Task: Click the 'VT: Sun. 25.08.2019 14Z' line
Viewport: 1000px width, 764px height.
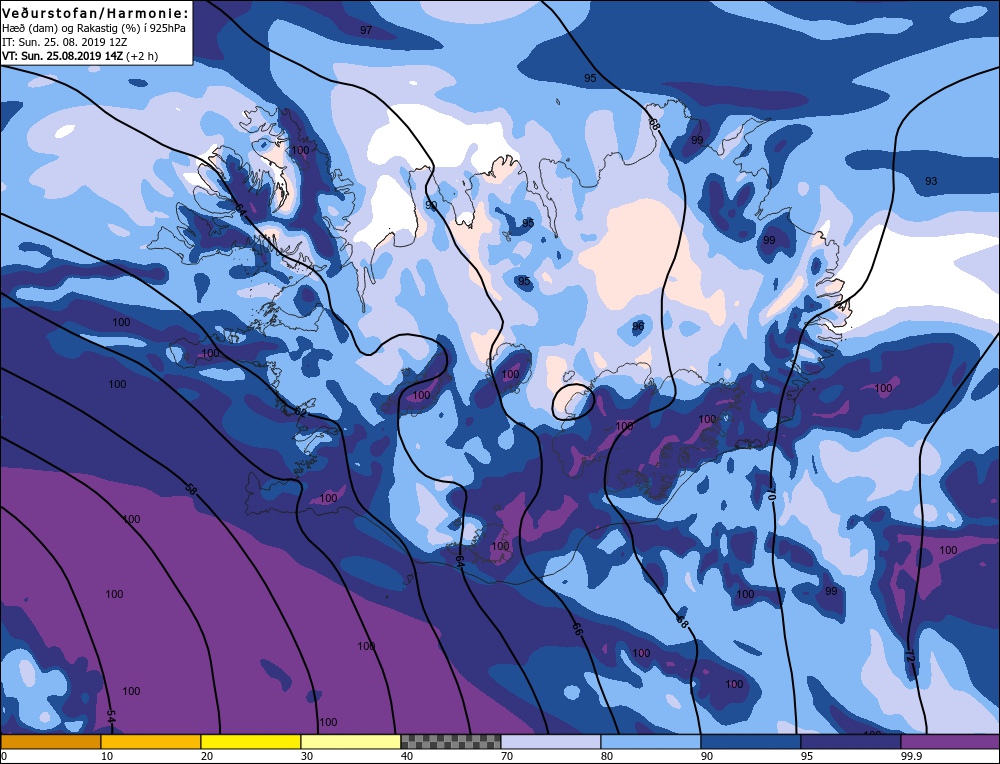Action: [x=62, y=55]
